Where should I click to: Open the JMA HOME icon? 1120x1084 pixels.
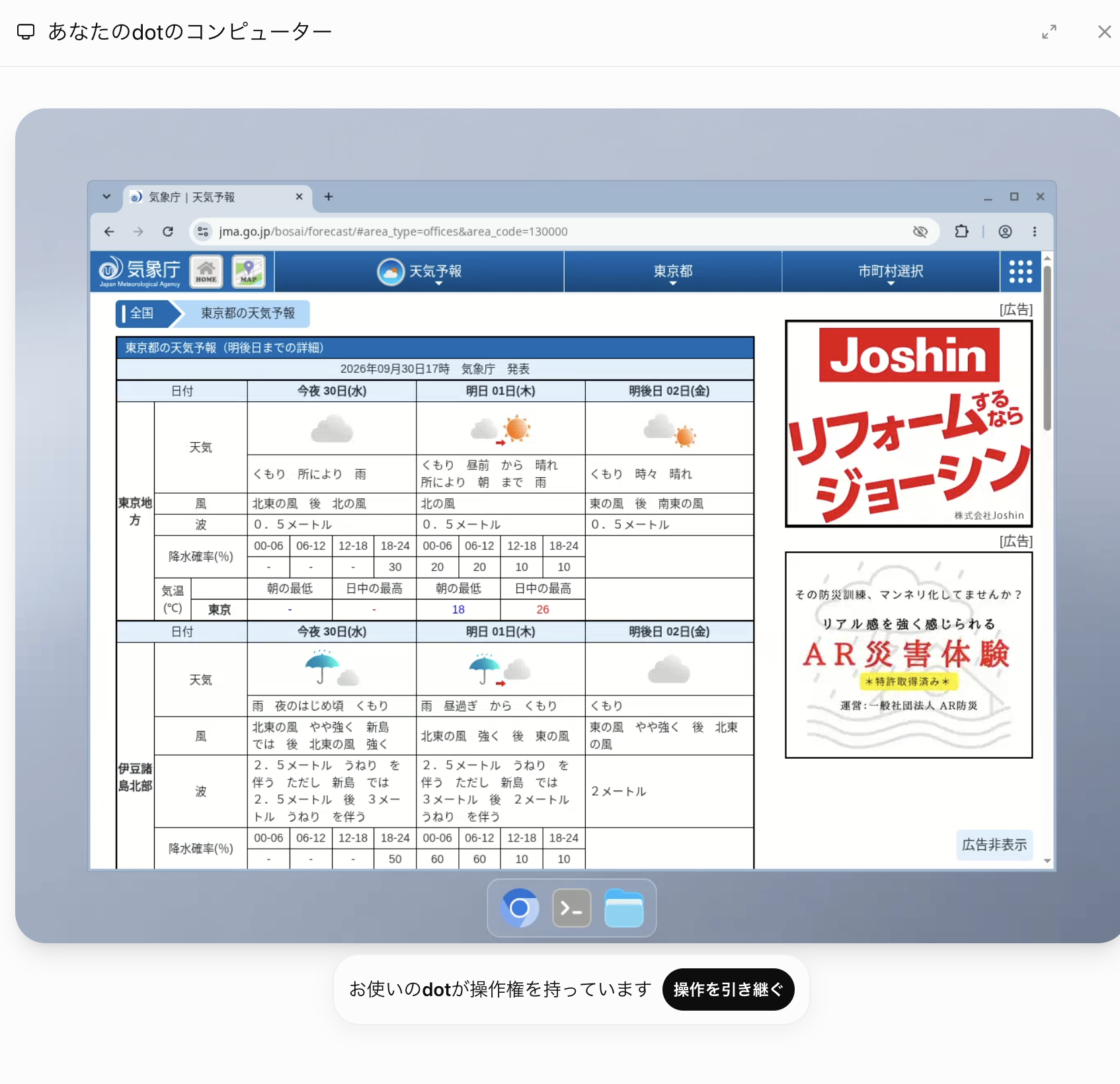(206, 272)
